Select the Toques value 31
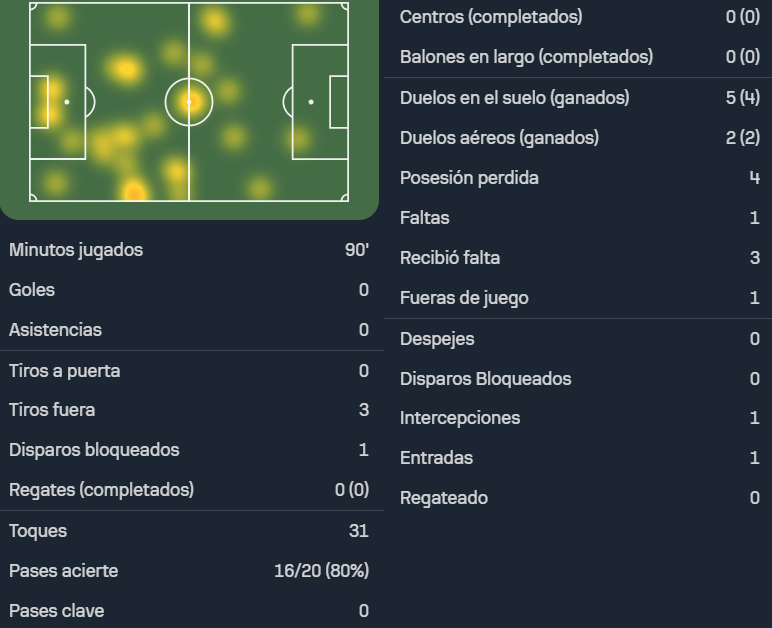 [x=359, y=531]
